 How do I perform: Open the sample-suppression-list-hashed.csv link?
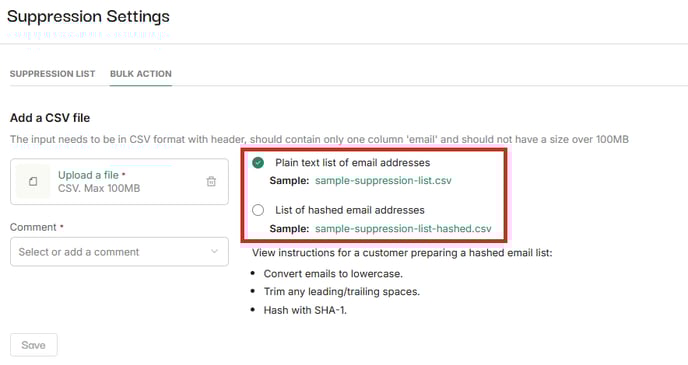click(x=403, y=229)
